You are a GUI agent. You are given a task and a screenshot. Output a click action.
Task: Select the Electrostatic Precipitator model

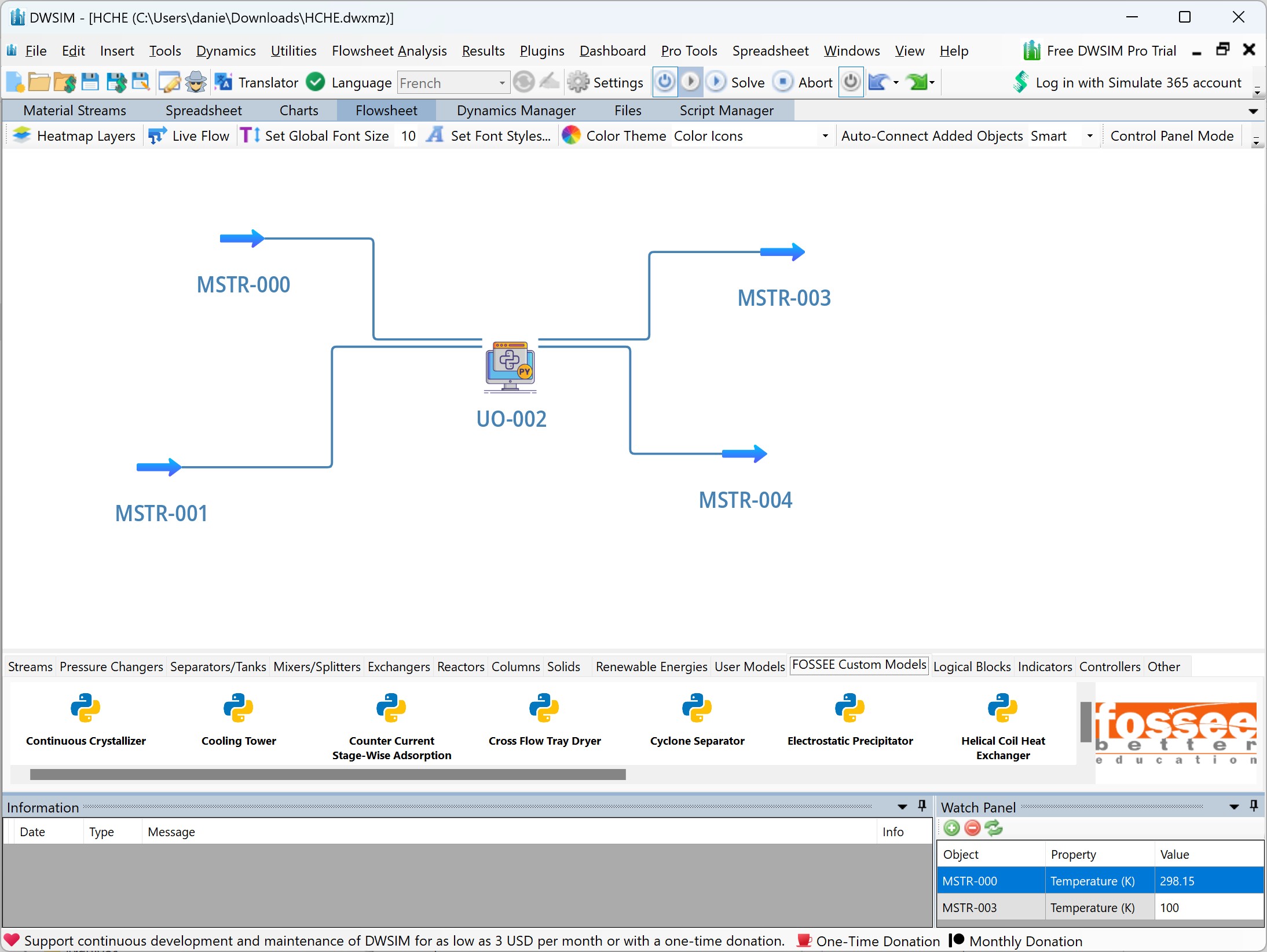[x=850, y=720]
